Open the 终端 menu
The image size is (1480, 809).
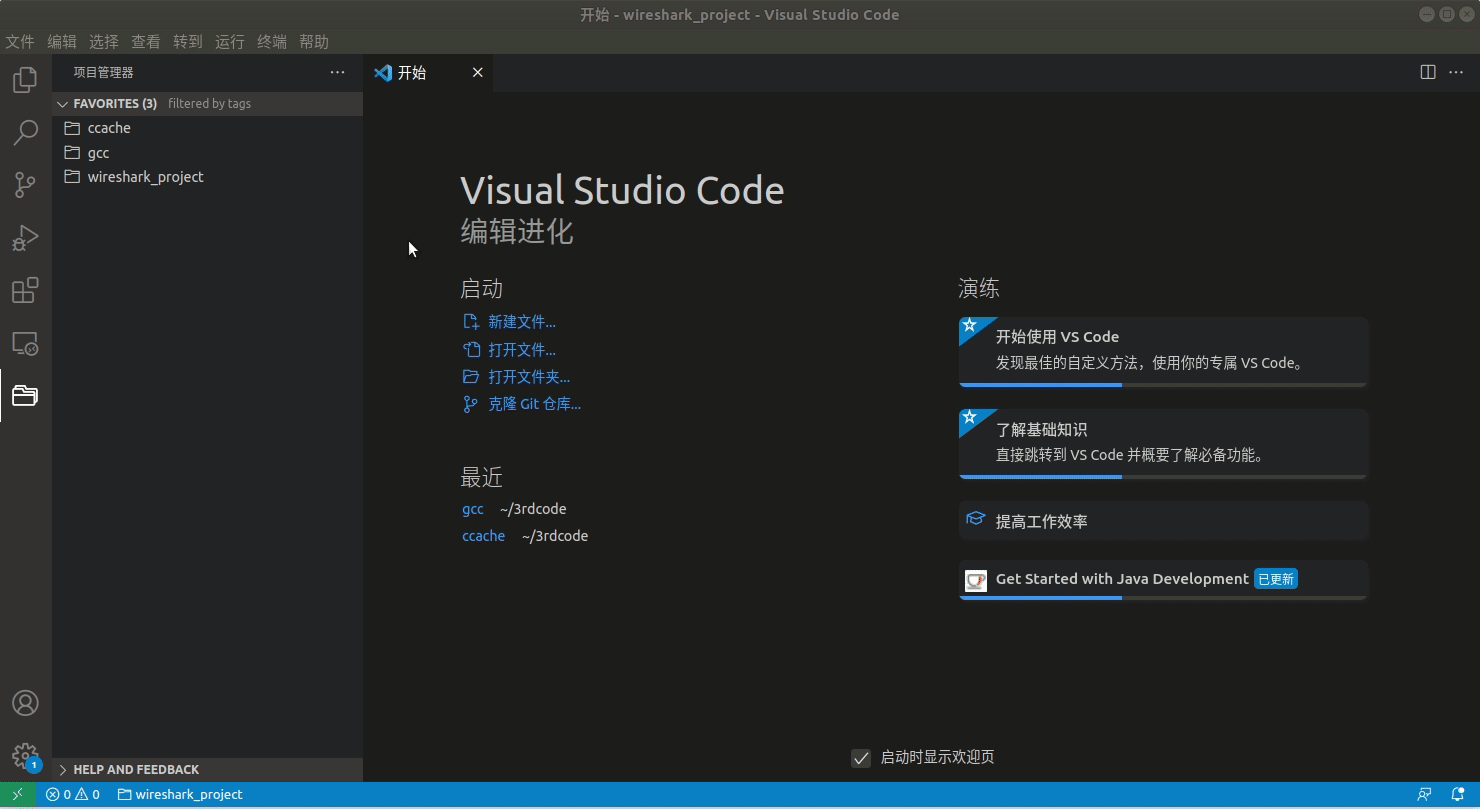point(272,42)
